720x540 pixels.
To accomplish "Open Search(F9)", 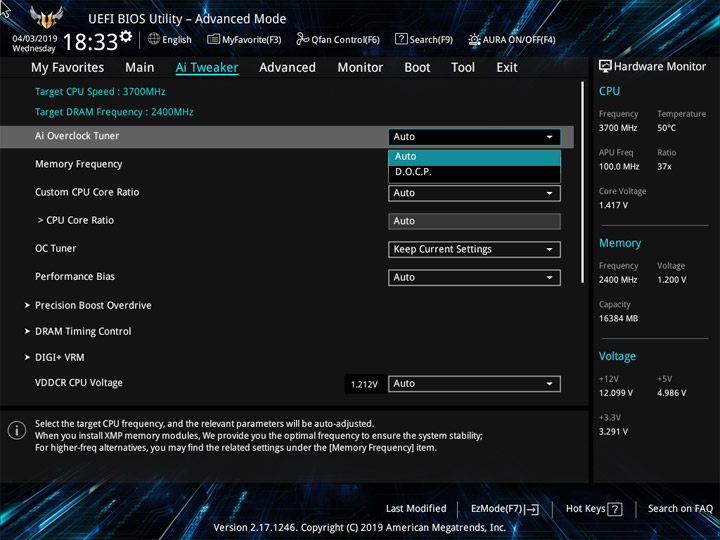I will tap(424, 39).
